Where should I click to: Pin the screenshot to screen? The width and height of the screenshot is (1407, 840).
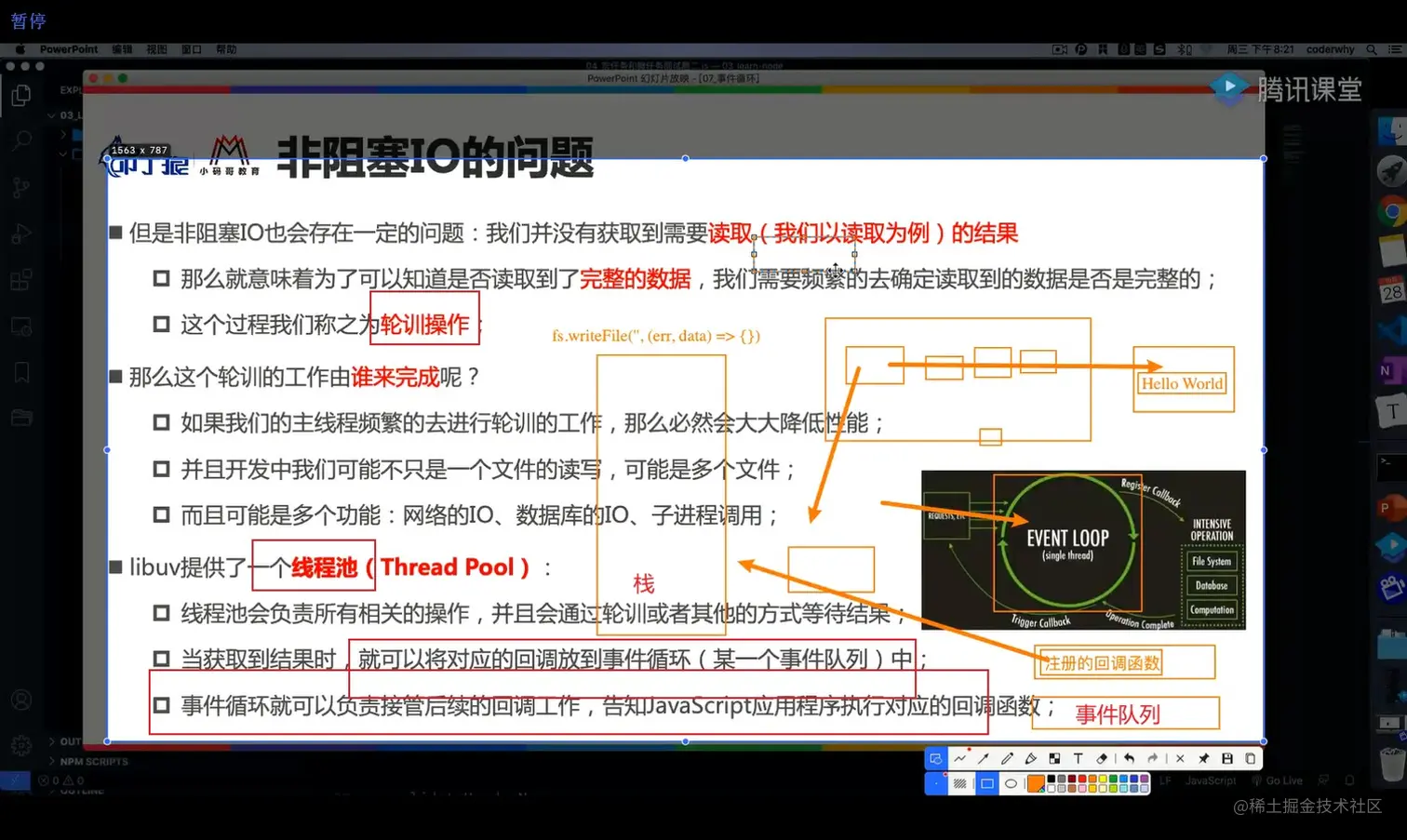tap(1203, 759)
